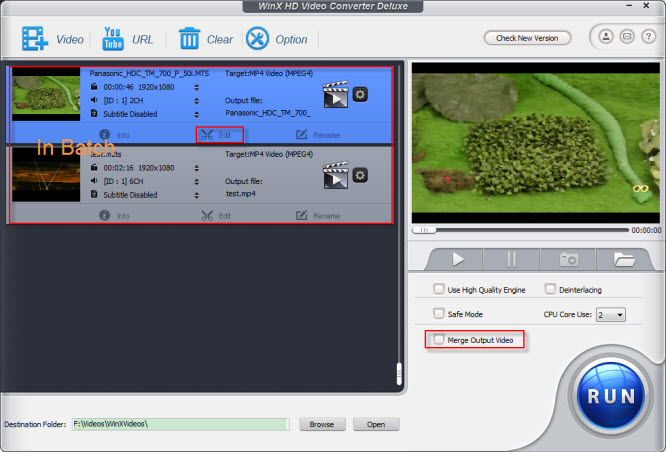The width and height of the screenshot is (666, 452).
Task: Check Merge Output Video
Action: (x=439, y=339)
